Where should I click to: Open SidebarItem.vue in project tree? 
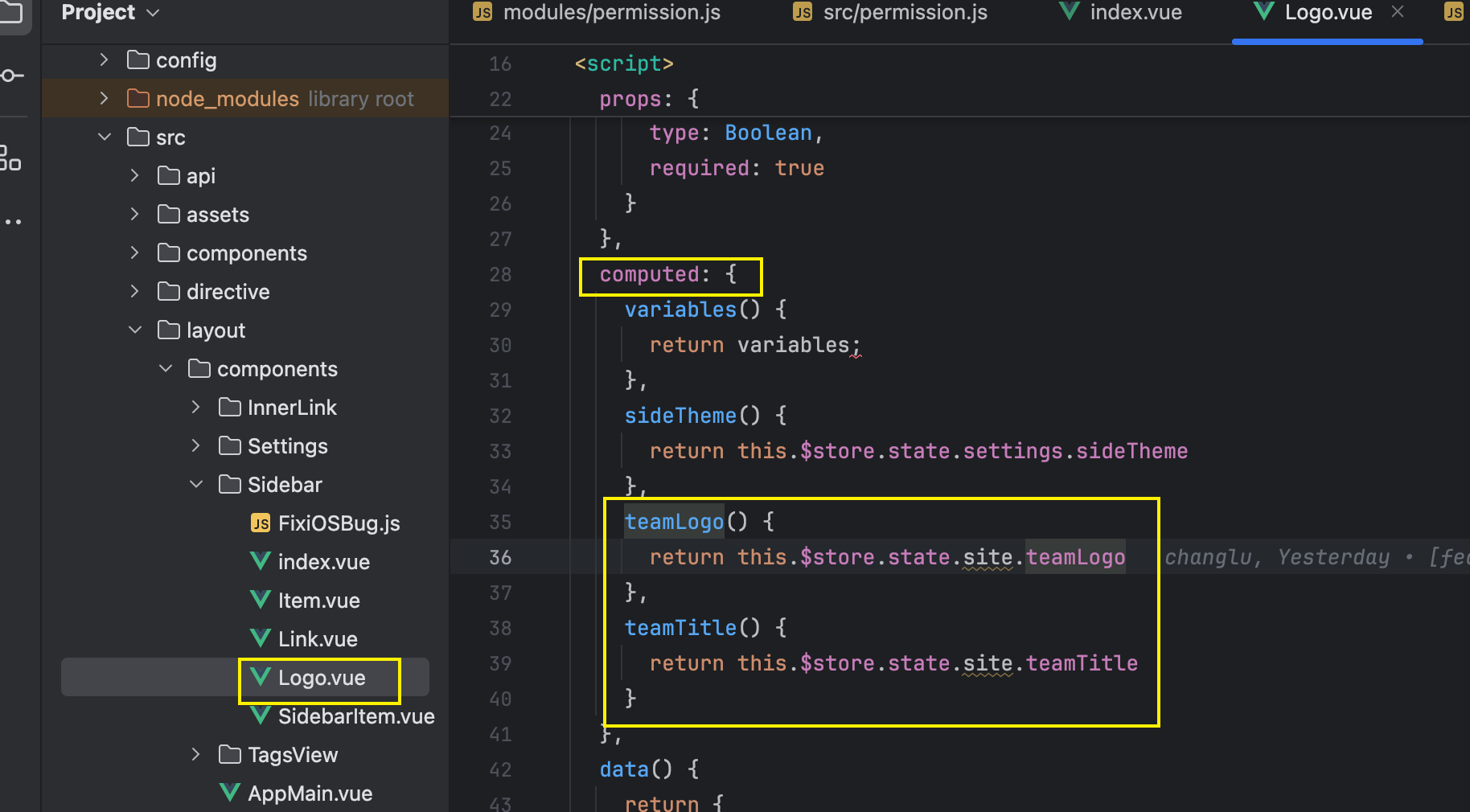[x=356, y=716]
